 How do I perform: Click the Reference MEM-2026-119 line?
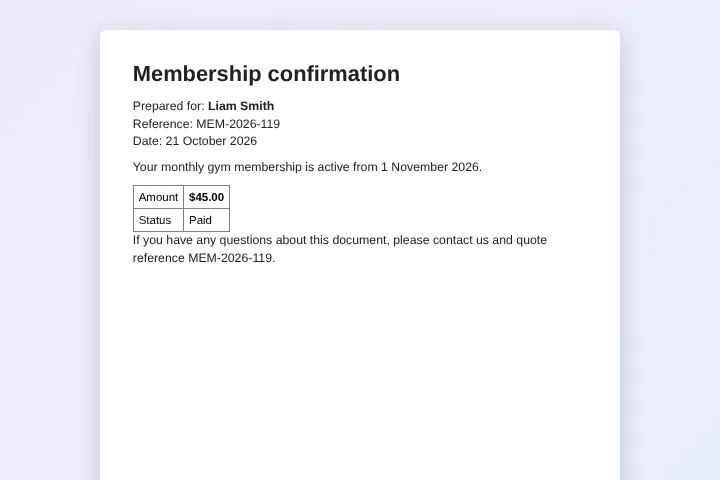pyautogui.click(x=206, y=124)
